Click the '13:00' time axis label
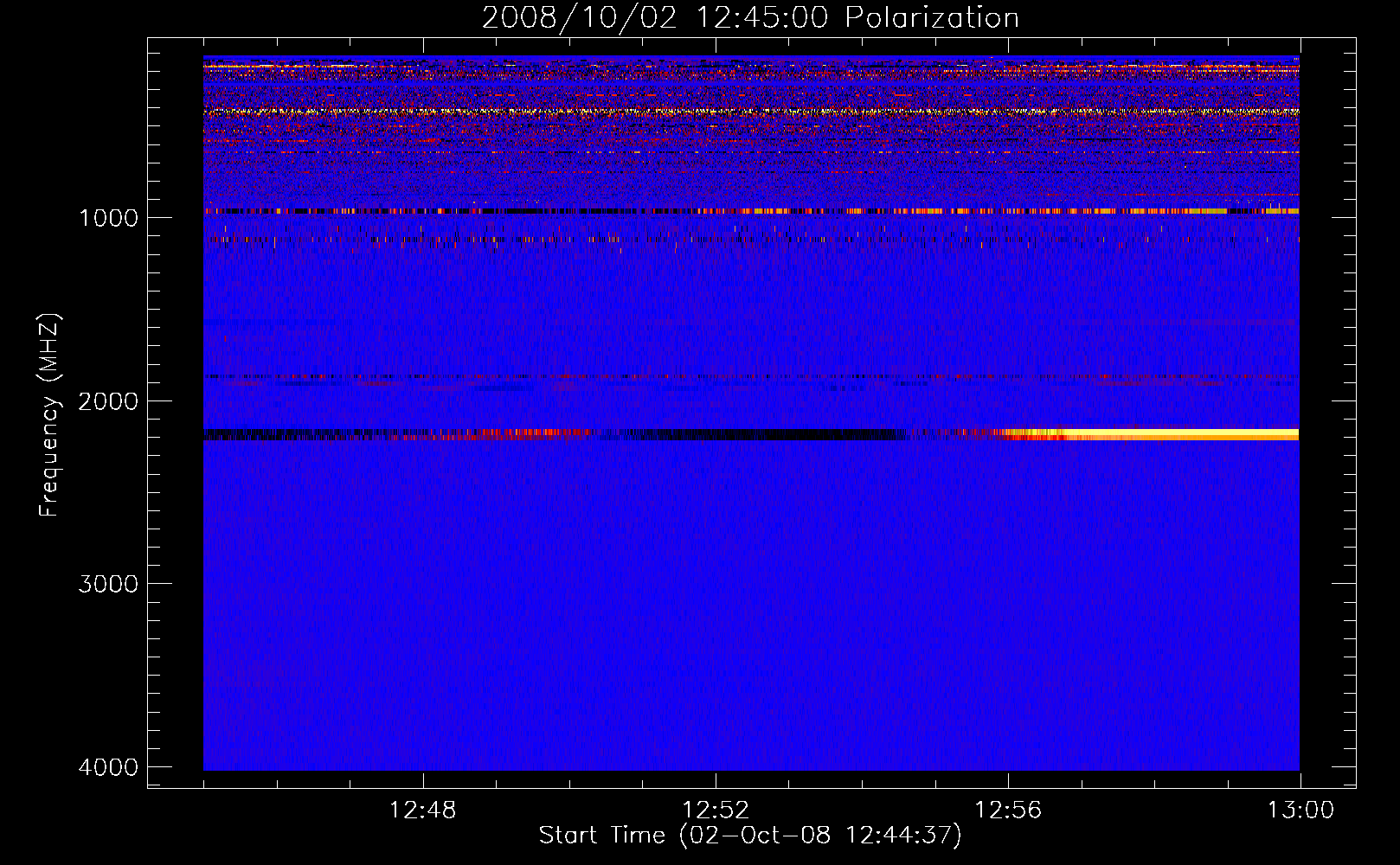The width and height of the screenshot is (1400, 865). [x=1300, y=811]
